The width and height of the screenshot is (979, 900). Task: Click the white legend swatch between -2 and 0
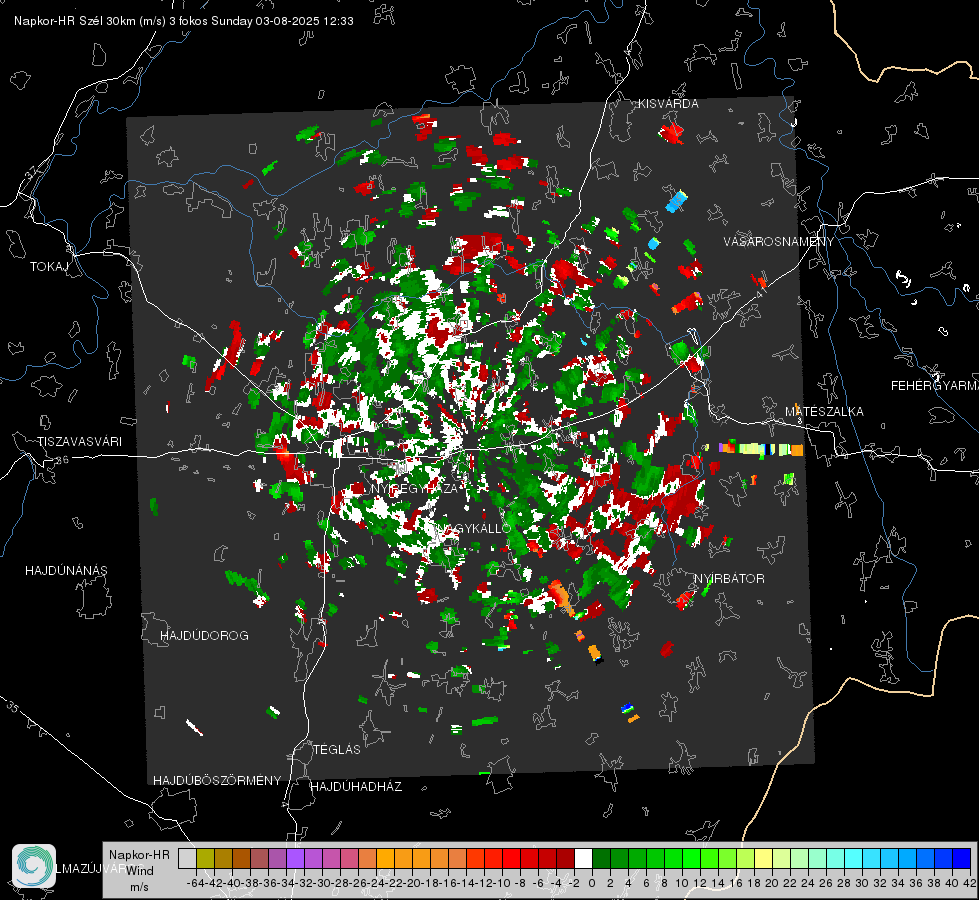click(583, 859)
